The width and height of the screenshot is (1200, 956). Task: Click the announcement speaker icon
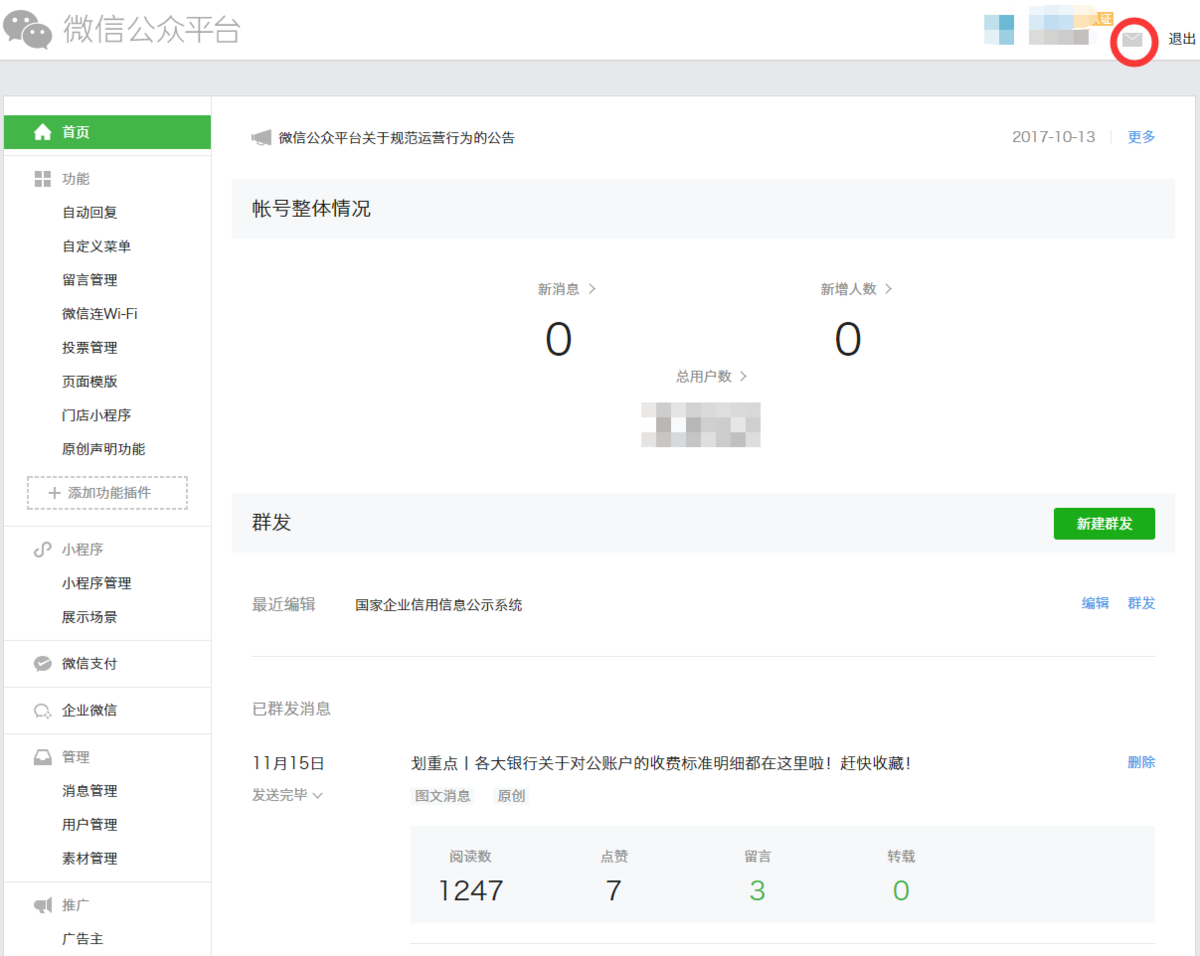(261, 138)
